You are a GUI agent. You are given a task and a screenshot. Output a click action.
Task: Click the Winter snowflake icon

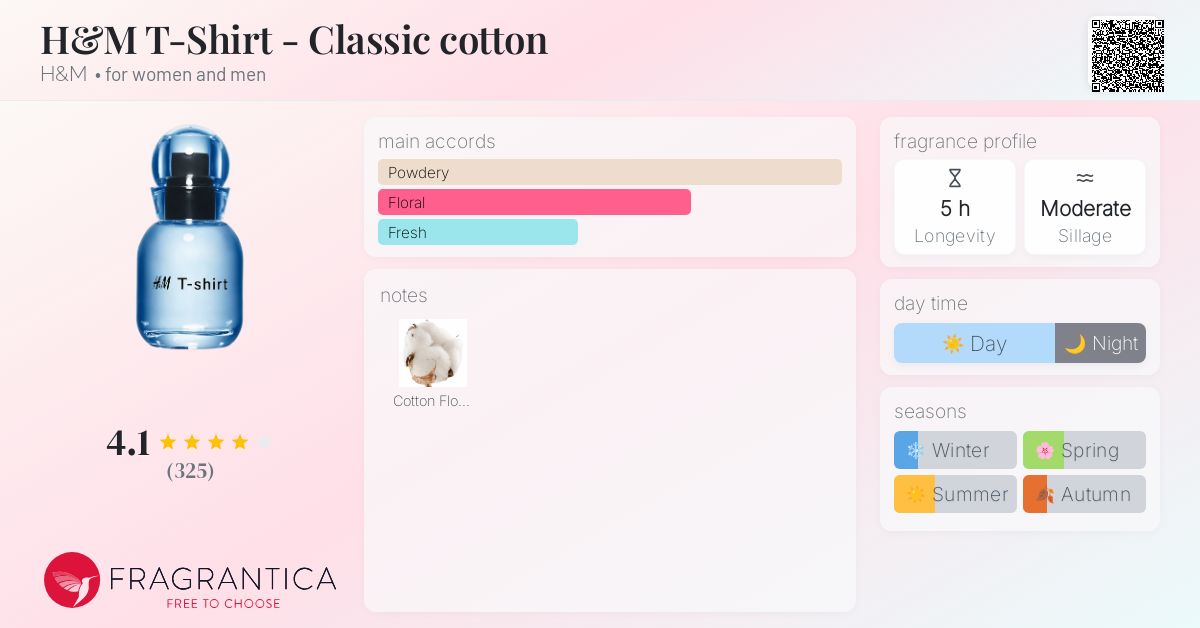tap(913, 450)
